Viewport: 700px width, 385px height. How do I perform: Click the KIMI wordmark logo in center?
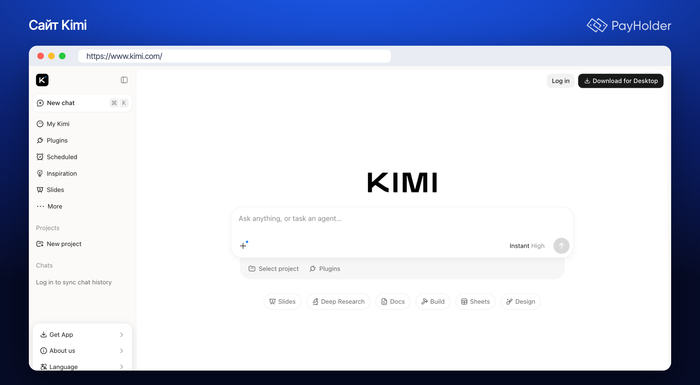pos(402,183)
